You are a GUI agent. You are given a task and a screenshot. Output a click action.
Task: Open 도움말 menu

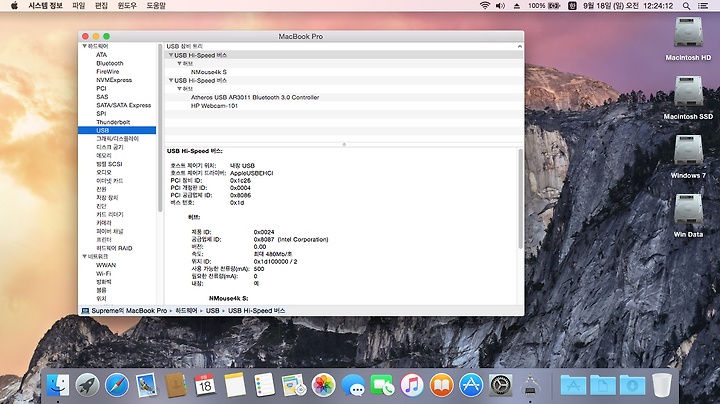coord(156,6)
